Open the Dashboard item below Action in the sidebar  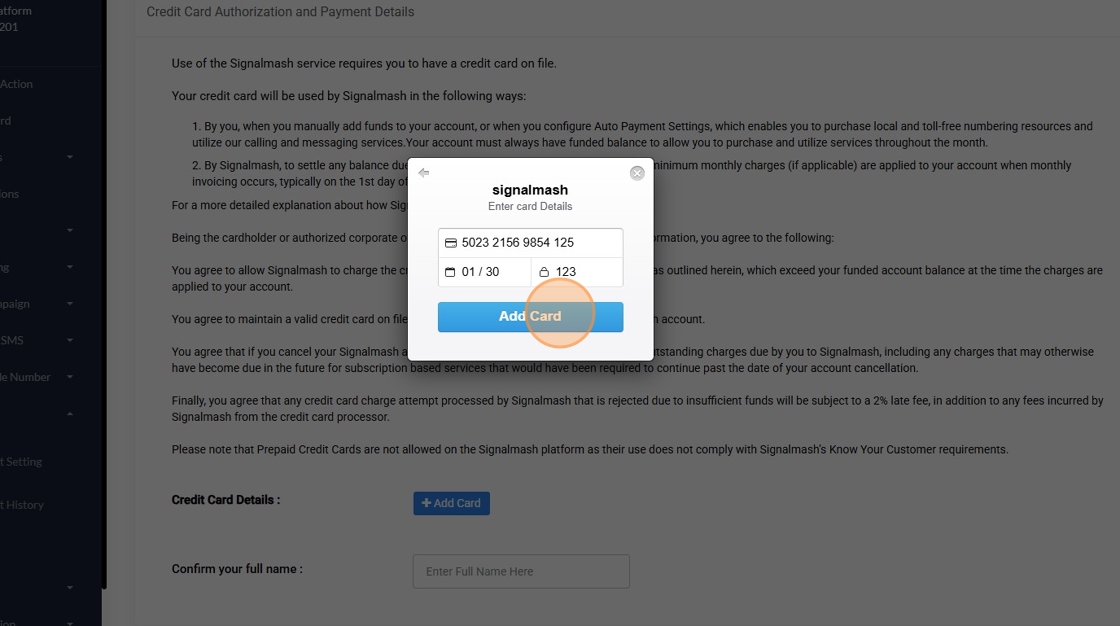tap(6, 120)
